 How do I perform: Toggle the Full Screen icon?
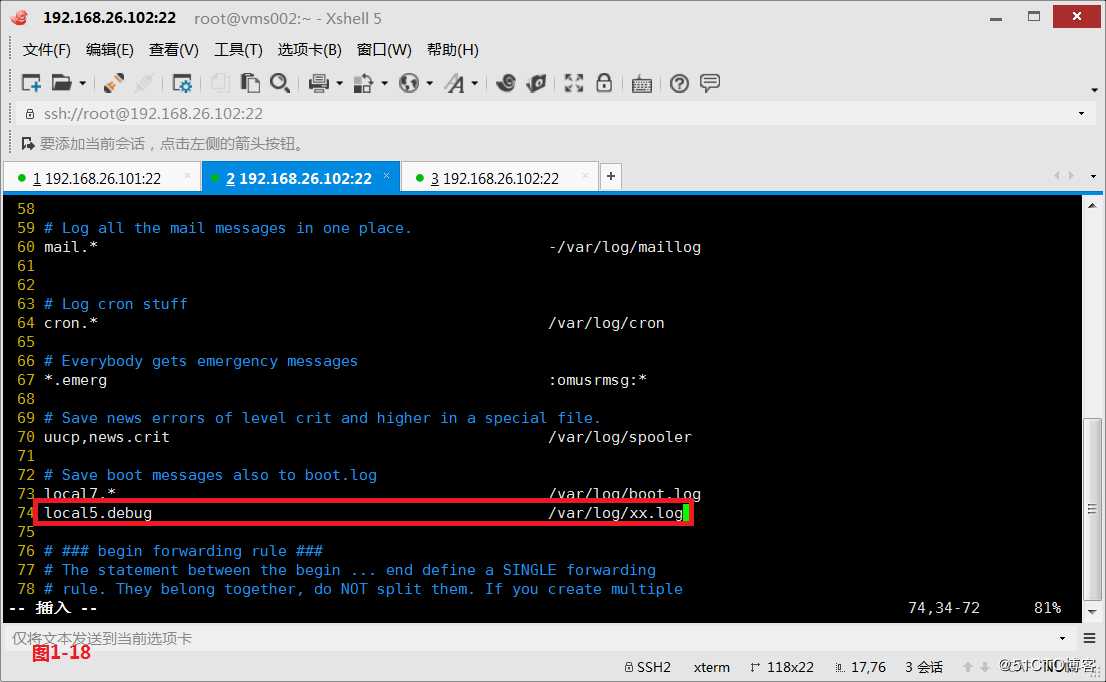click(573, 83)
